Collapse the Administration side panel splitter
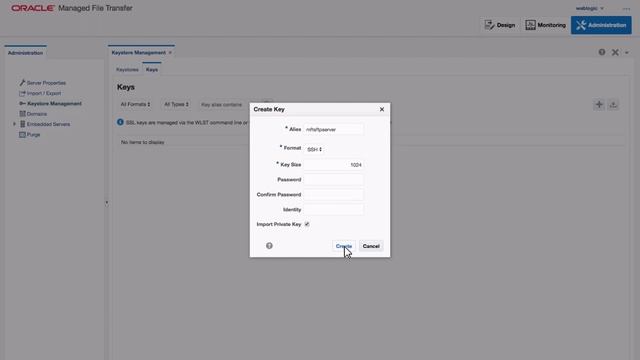640x360 pixels. click(x=107, y=202)
